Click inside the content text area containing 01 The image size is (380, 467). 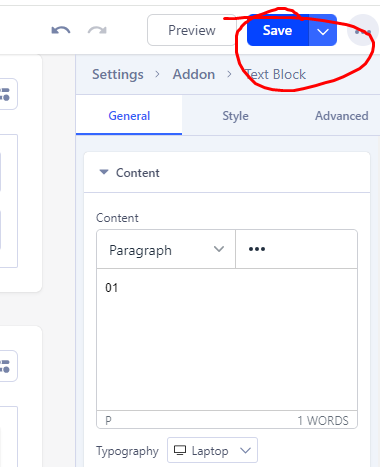pos(227,339)
